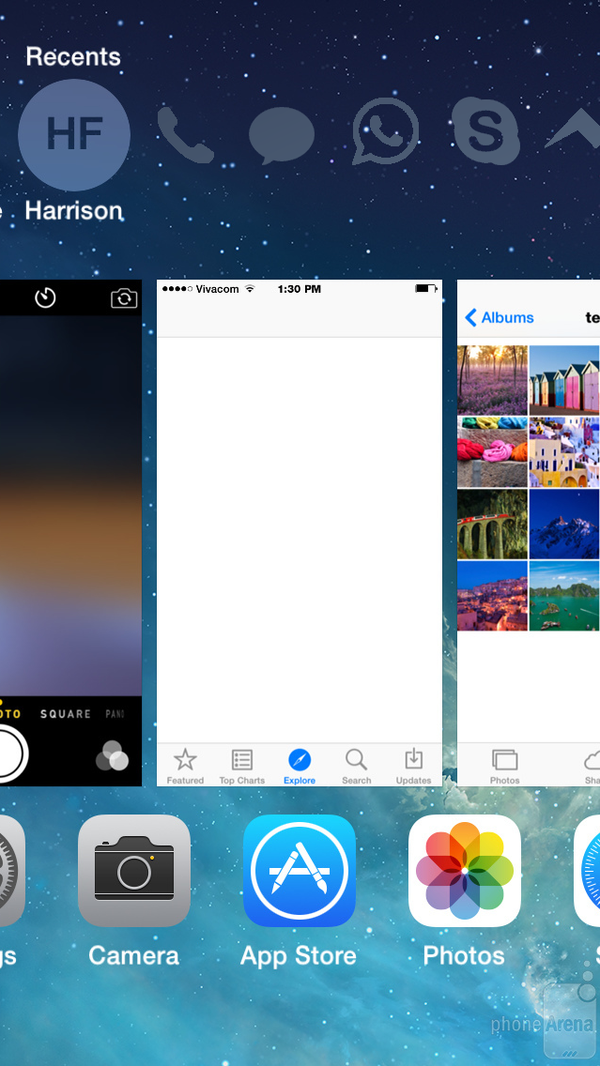Open the Updates tab
Image resolution: width=600 pixels, height=1066 pixels.
[413, 766]
